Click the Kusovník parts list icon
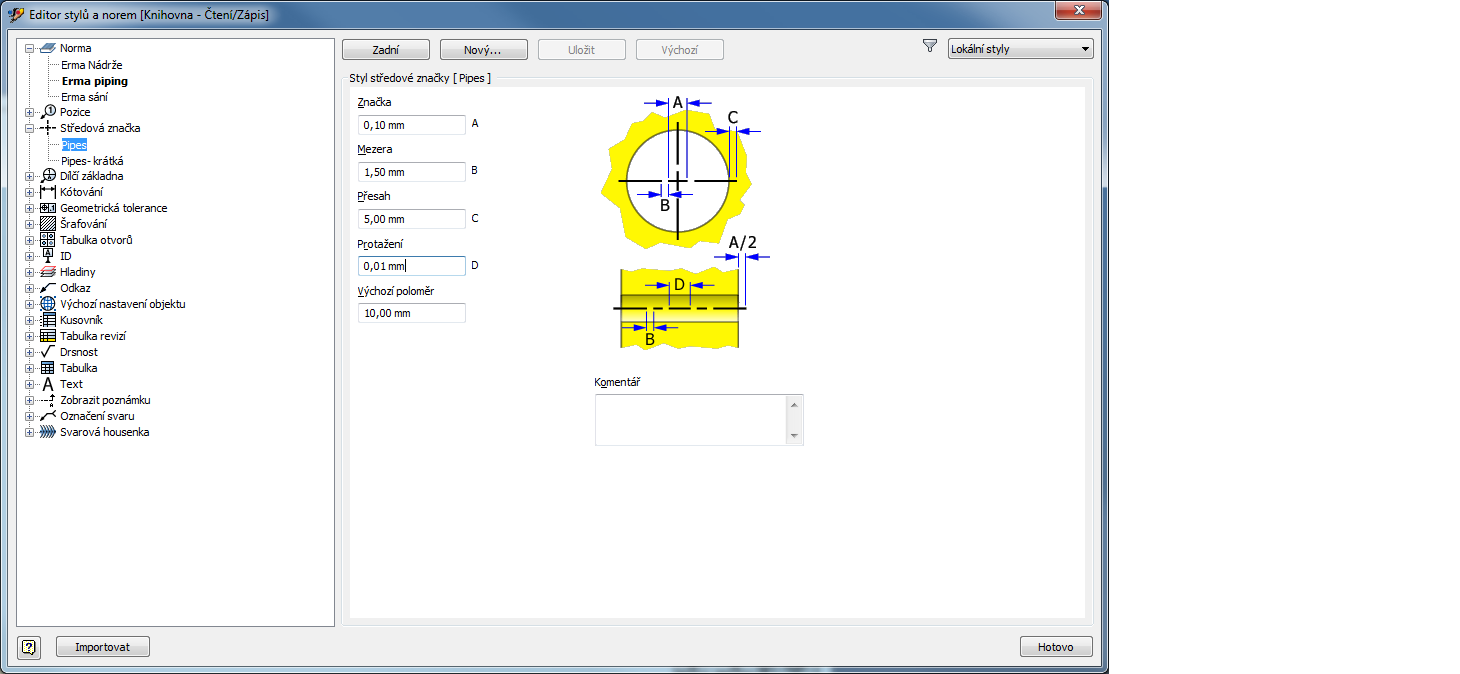The height and width of the screenshot is (674, 1460). pyautogui.click(x=47, y=320)
